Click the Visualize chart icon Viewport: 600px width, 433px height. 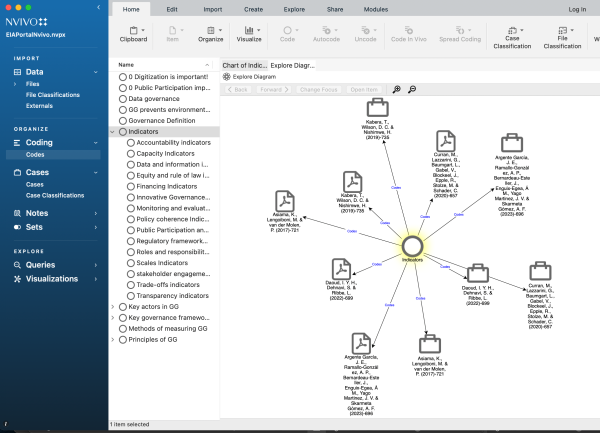(x=248, y=32)
